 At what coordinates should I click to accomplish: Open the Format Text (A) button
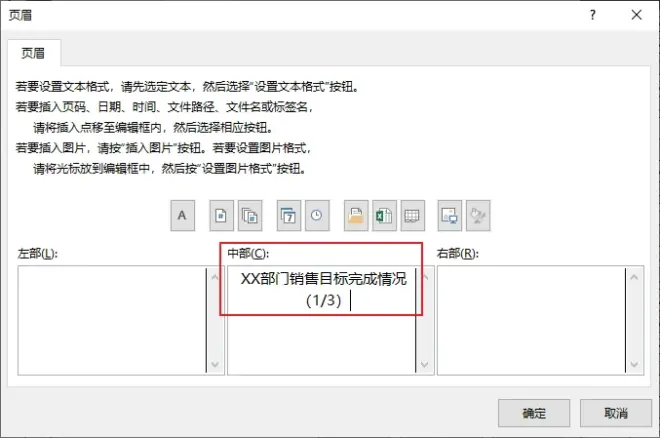pos(182,215)
